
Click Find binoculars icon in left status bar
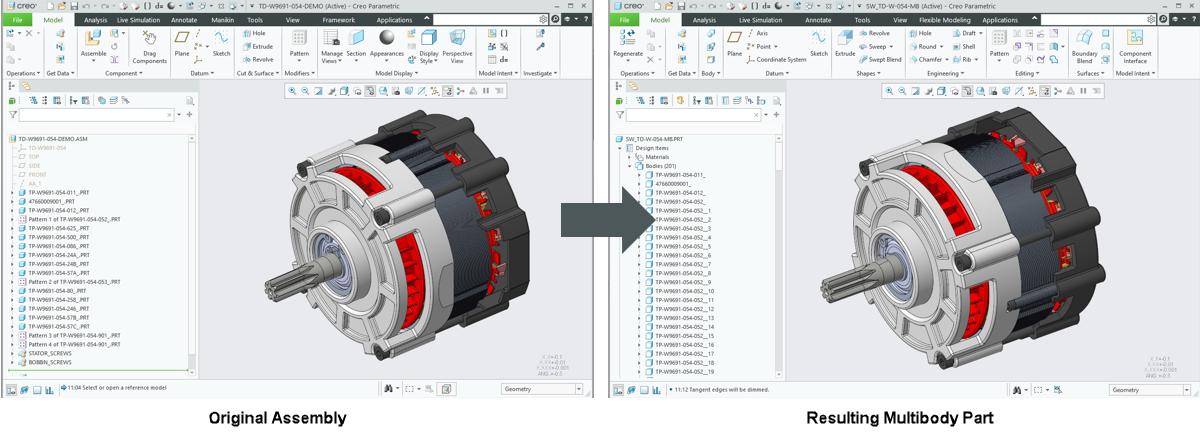(x=388, y=388)
